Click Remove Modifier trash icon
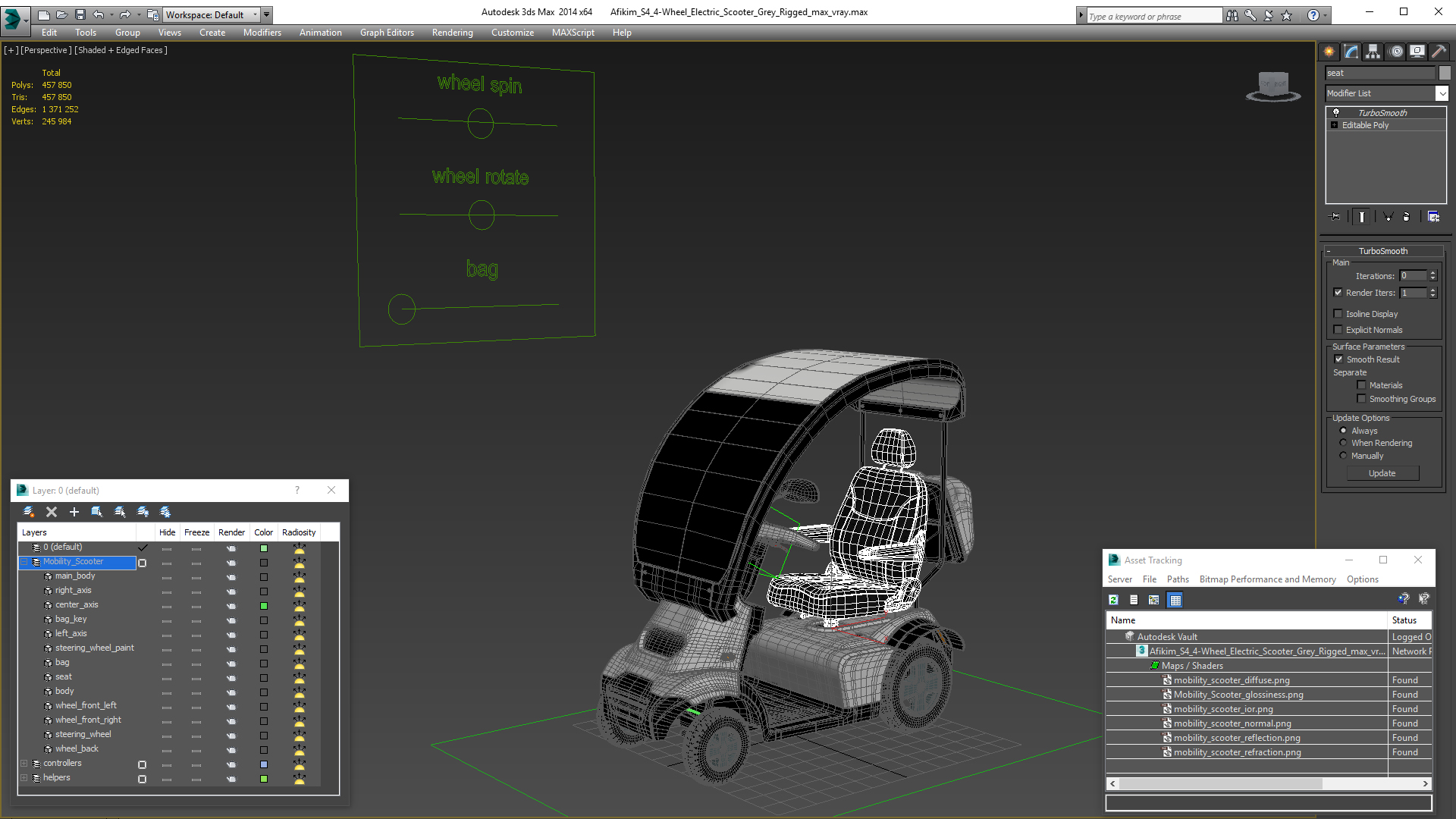This screenshot has width=1456, height=819. pos(1407,217)
